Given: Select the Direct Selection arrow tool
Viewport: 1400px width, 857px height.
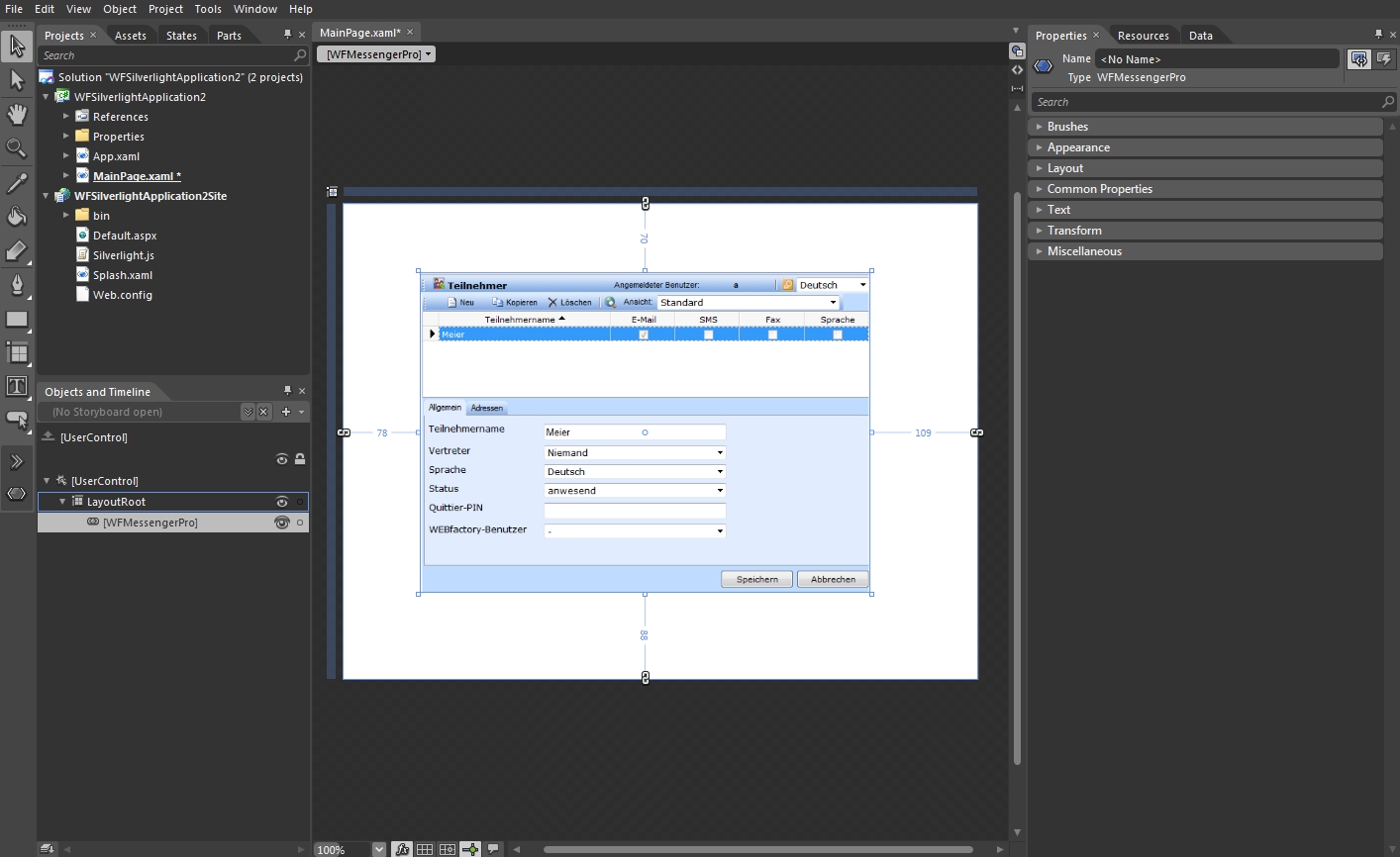Looking at the screenshot, I should [x=17, y=80].
